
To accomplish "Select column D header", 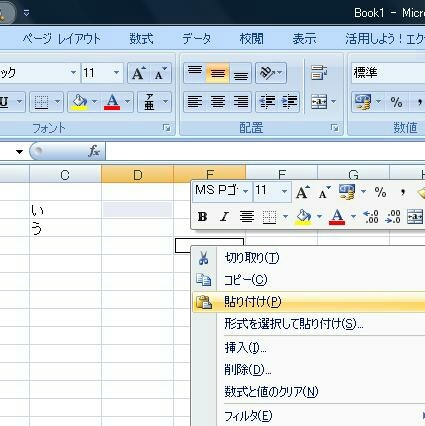I will [x=137, y=175].
